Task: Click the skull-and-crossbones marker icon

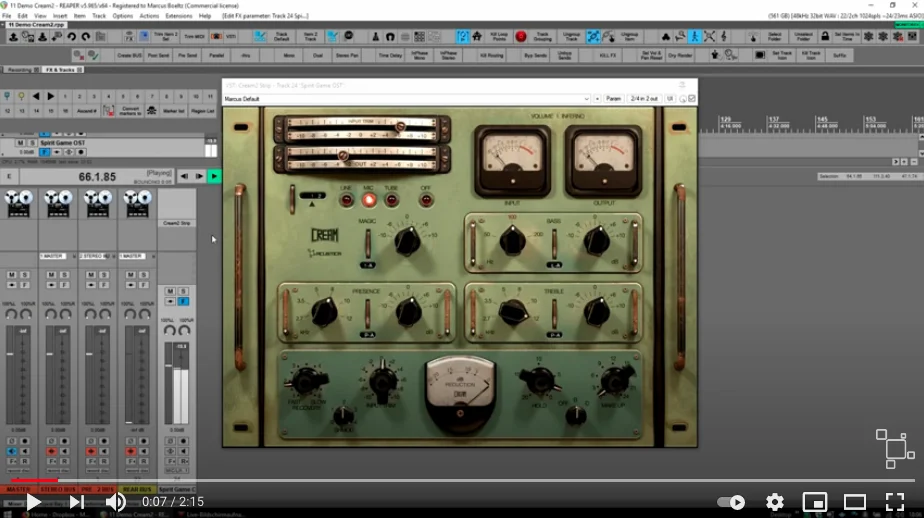Action: tap(151, 110)
